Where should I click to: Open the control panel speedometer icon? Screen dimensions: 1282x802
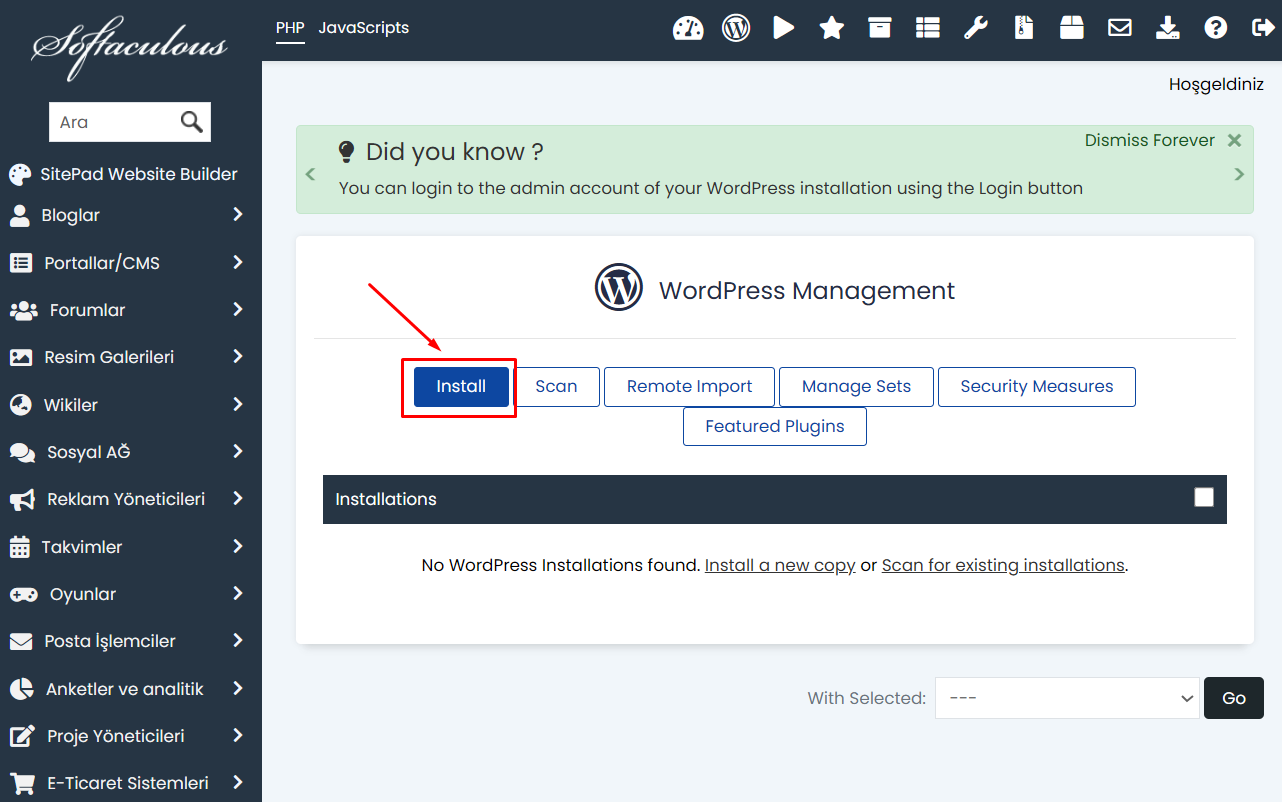coord(688,28)
